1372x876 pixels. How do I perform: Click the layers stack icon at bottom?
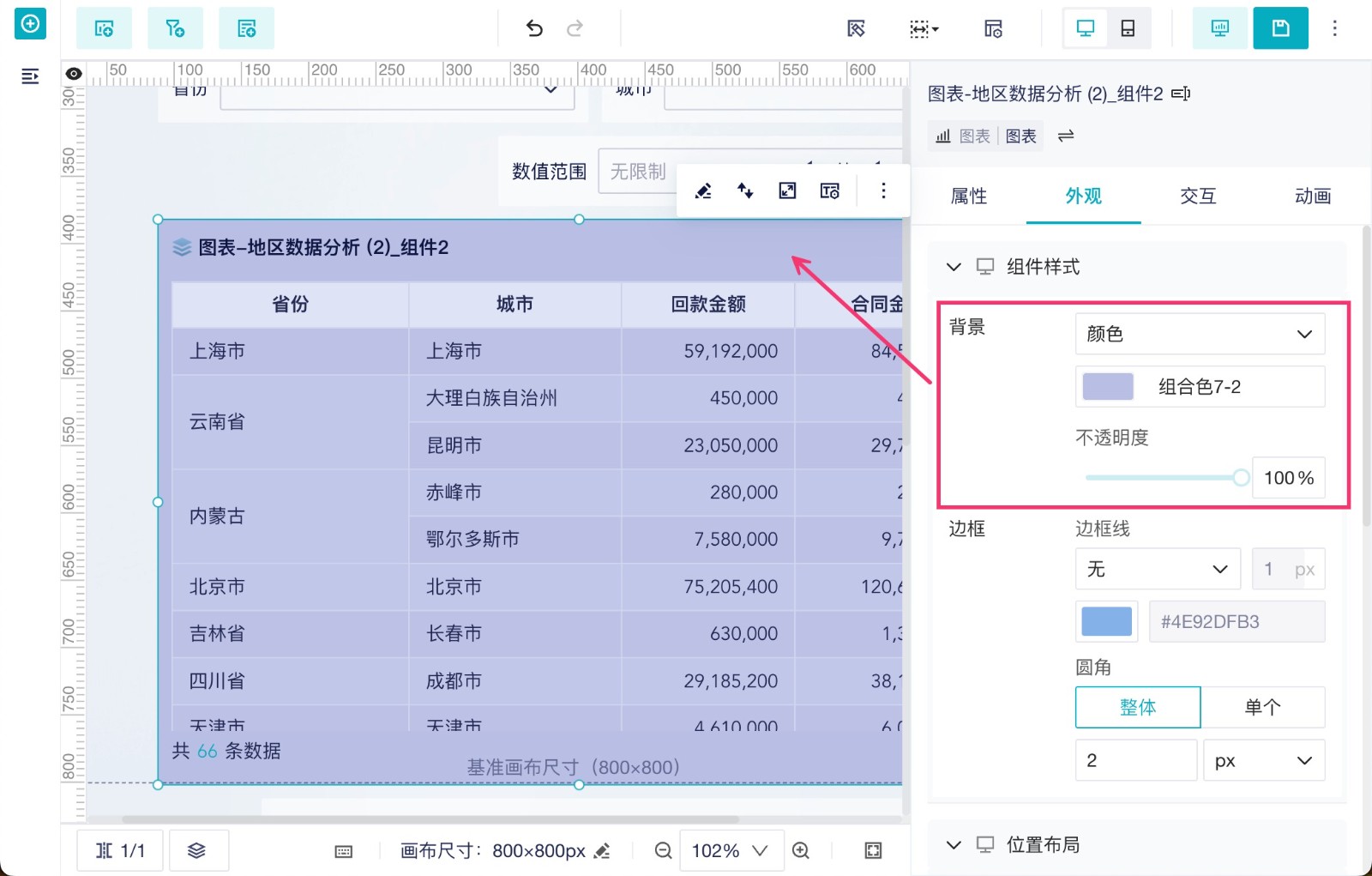point(197,850)
